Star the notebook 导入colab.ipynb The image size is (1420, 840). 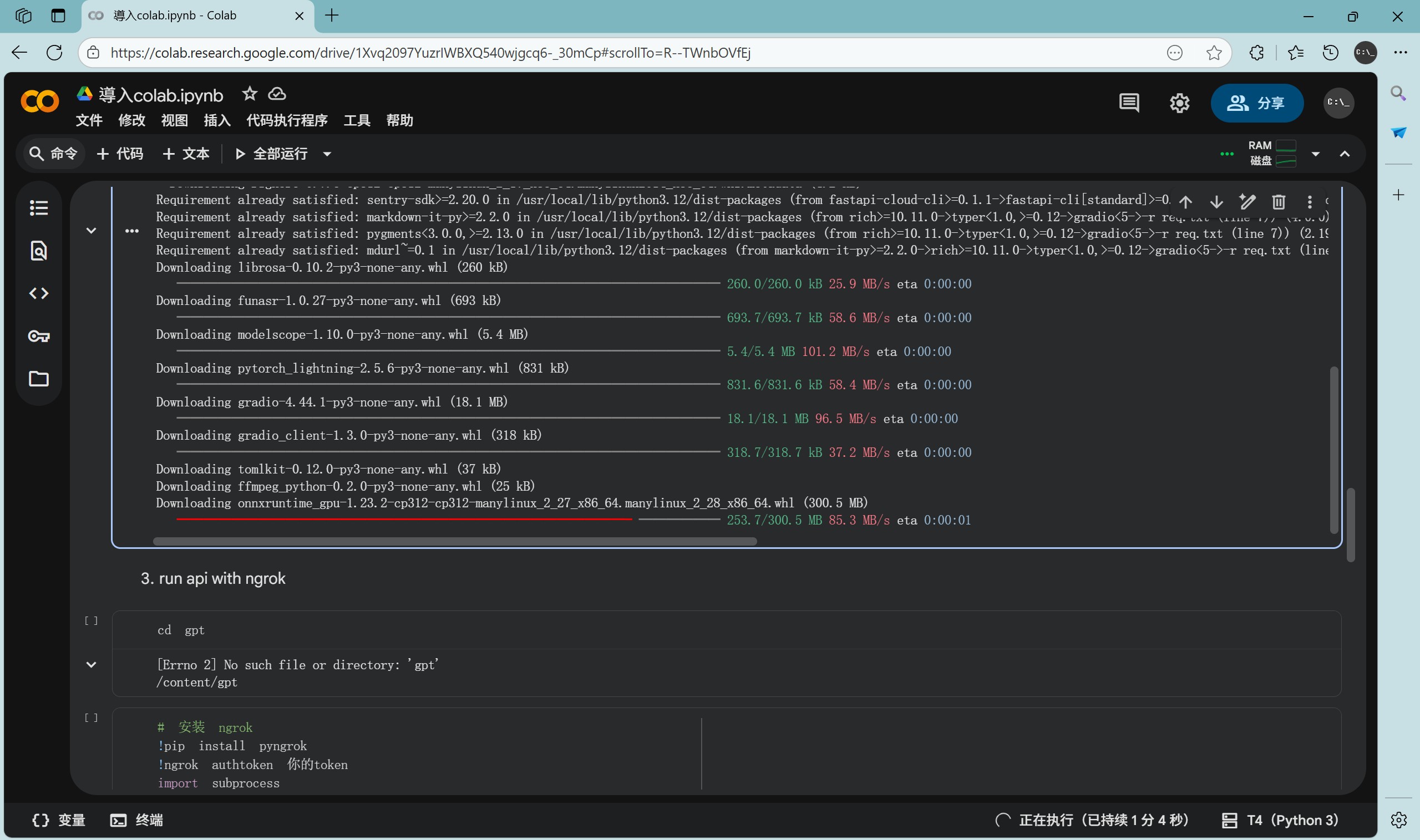pyautogui.click(x=249, y=94)
